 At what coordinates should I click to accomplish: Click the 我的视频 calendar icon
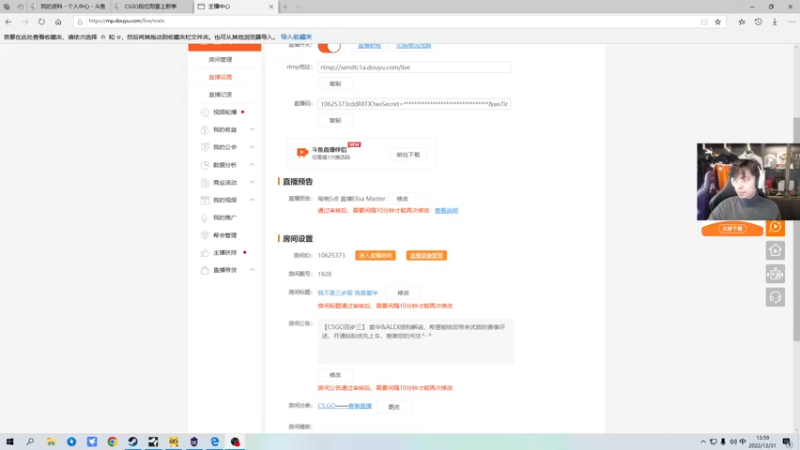(205, 200)
